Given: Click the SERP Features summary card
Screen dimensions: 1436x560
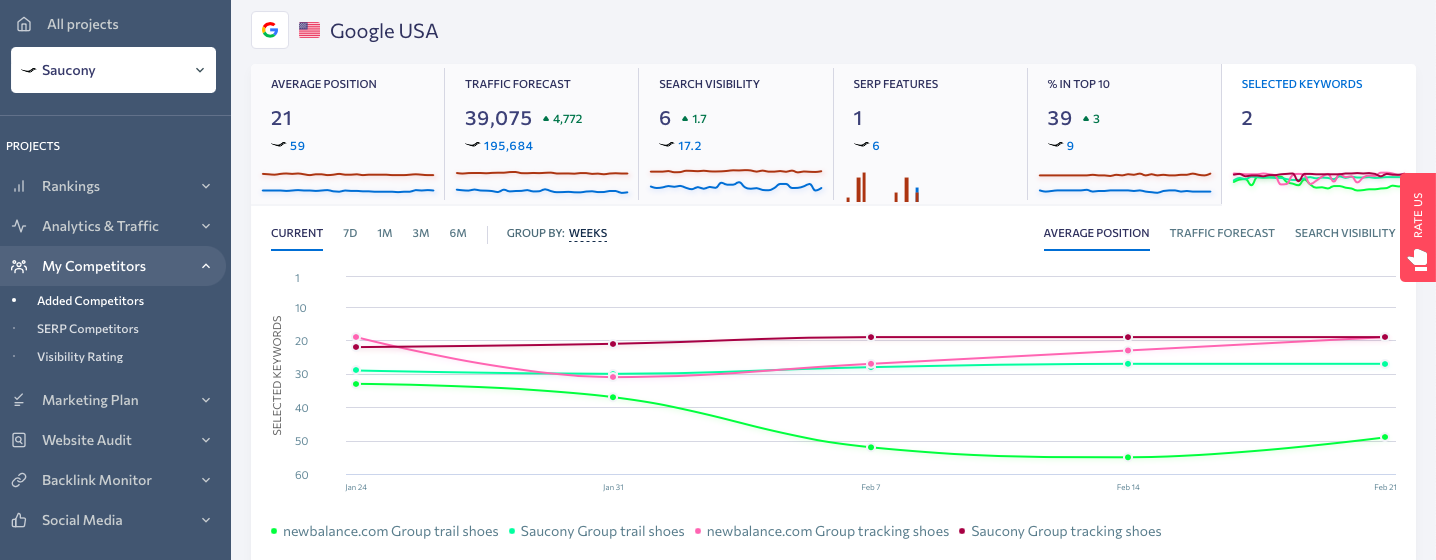Looking at the screenshot, I should tap(930, 135).
